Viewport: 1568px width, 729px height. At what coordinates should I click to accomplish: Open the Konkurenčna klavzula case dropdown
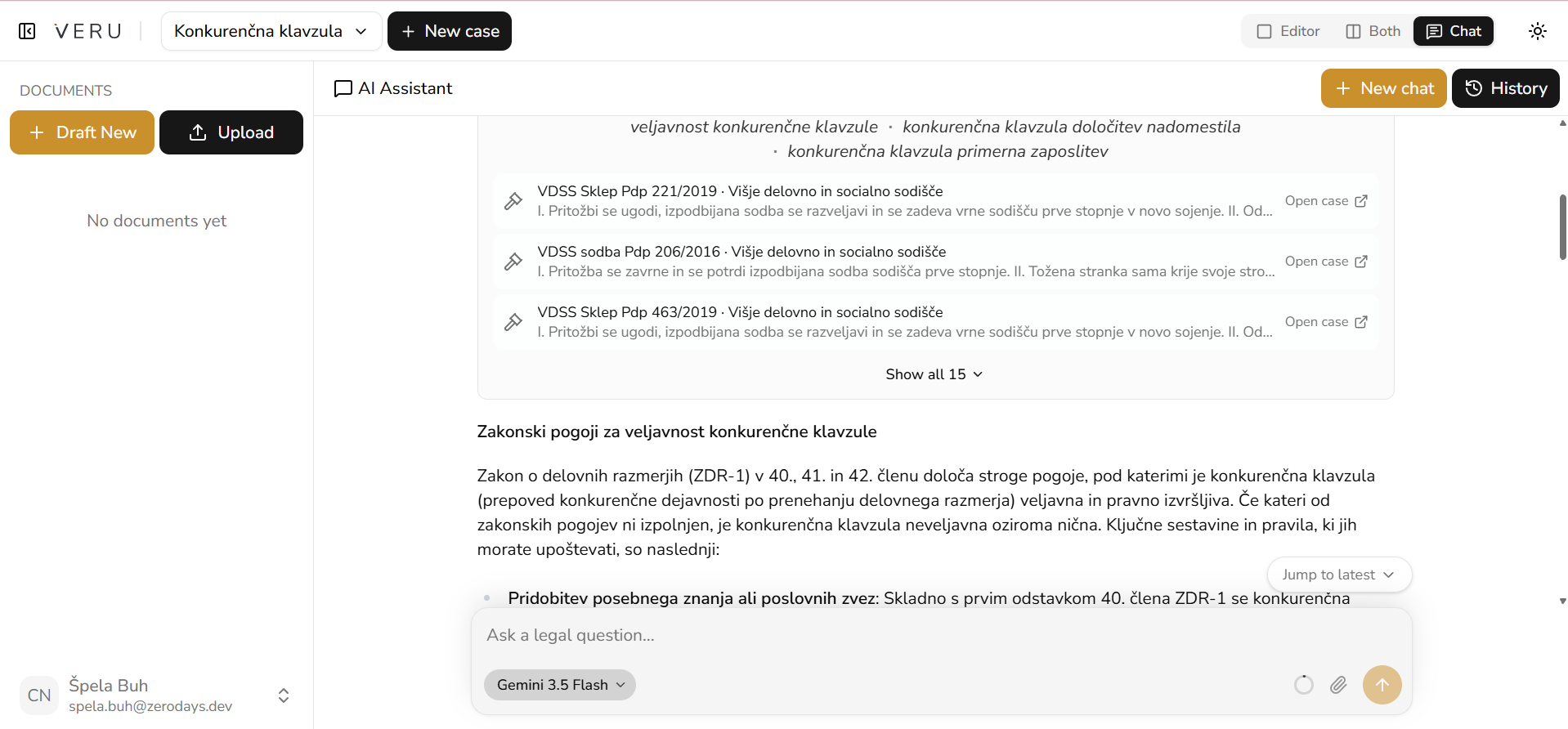271,31
